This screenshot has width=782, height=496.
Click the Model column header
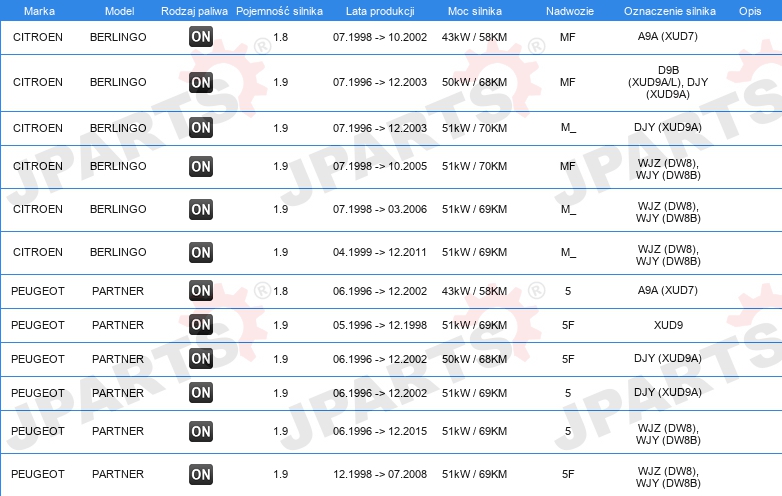[x=119, y=11]
